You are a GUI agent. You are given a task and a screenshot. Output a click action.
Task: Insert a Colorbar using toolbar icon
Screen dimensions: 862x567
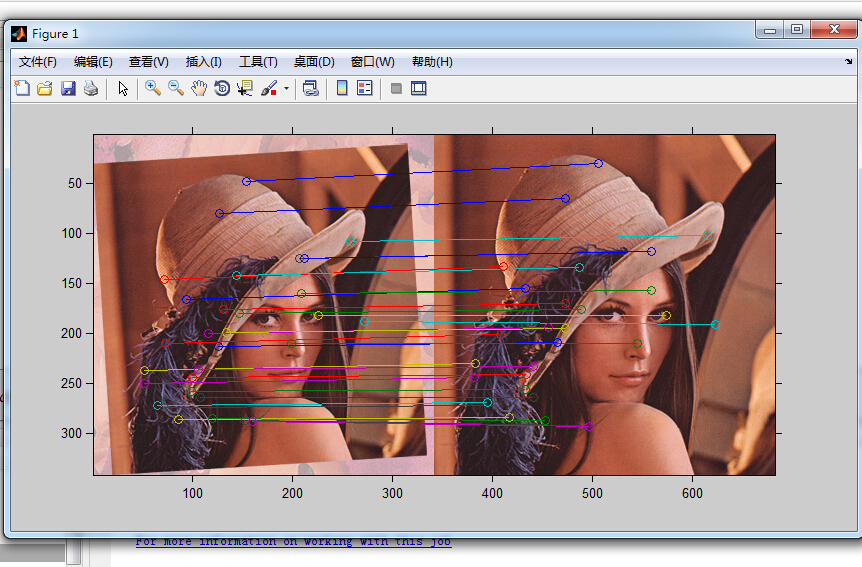342,88
